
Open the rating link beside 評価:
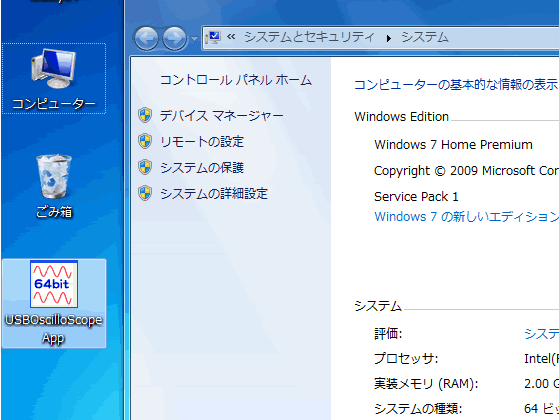[542, 334]
